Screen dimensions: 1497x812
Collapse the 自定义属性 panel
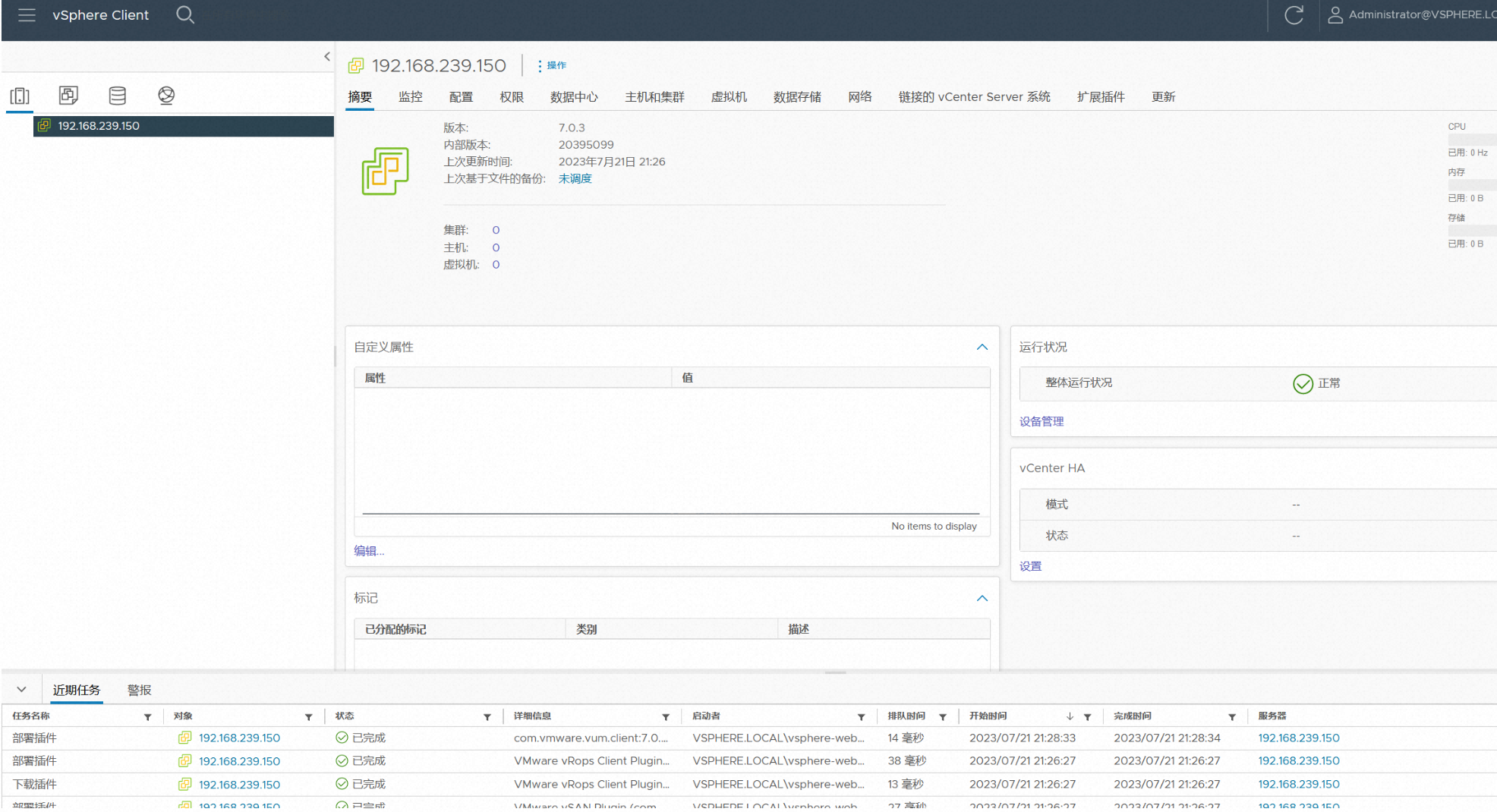[x=982, y=347]
